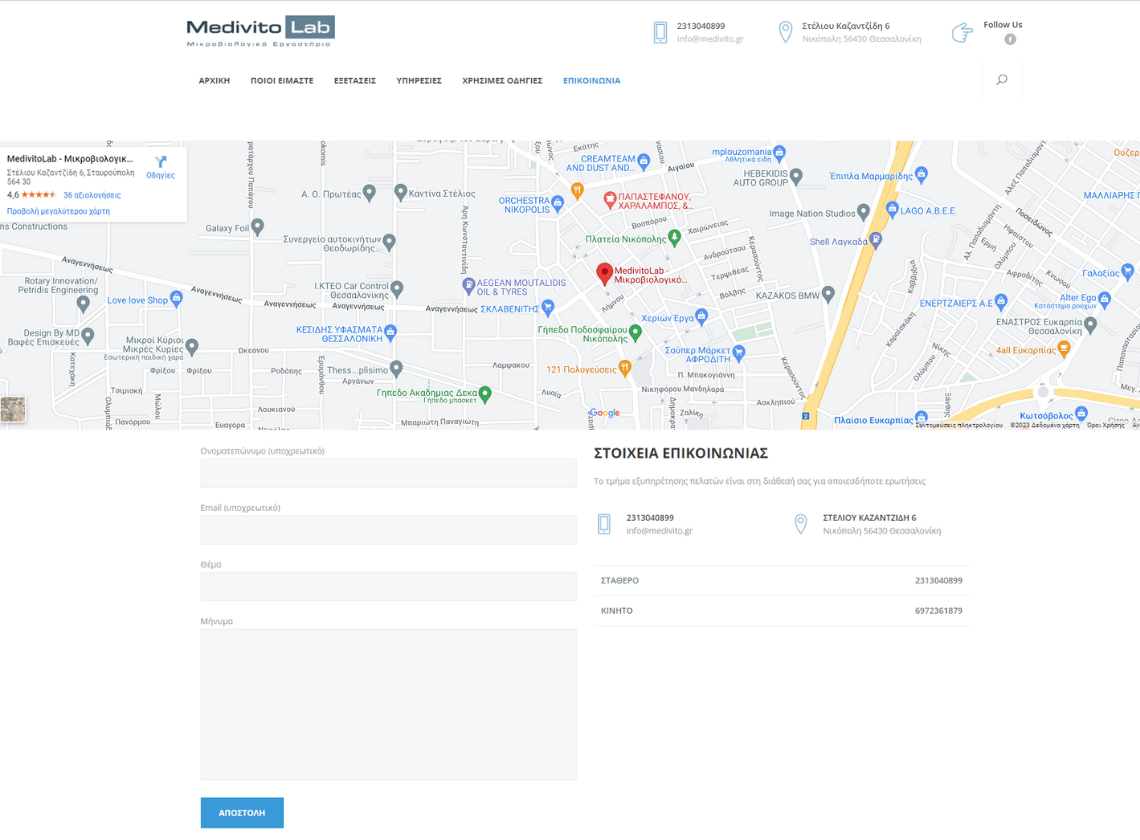
Task: Click the Καντίνα Στέλιος map pin
Action: [x=400, y=192]
